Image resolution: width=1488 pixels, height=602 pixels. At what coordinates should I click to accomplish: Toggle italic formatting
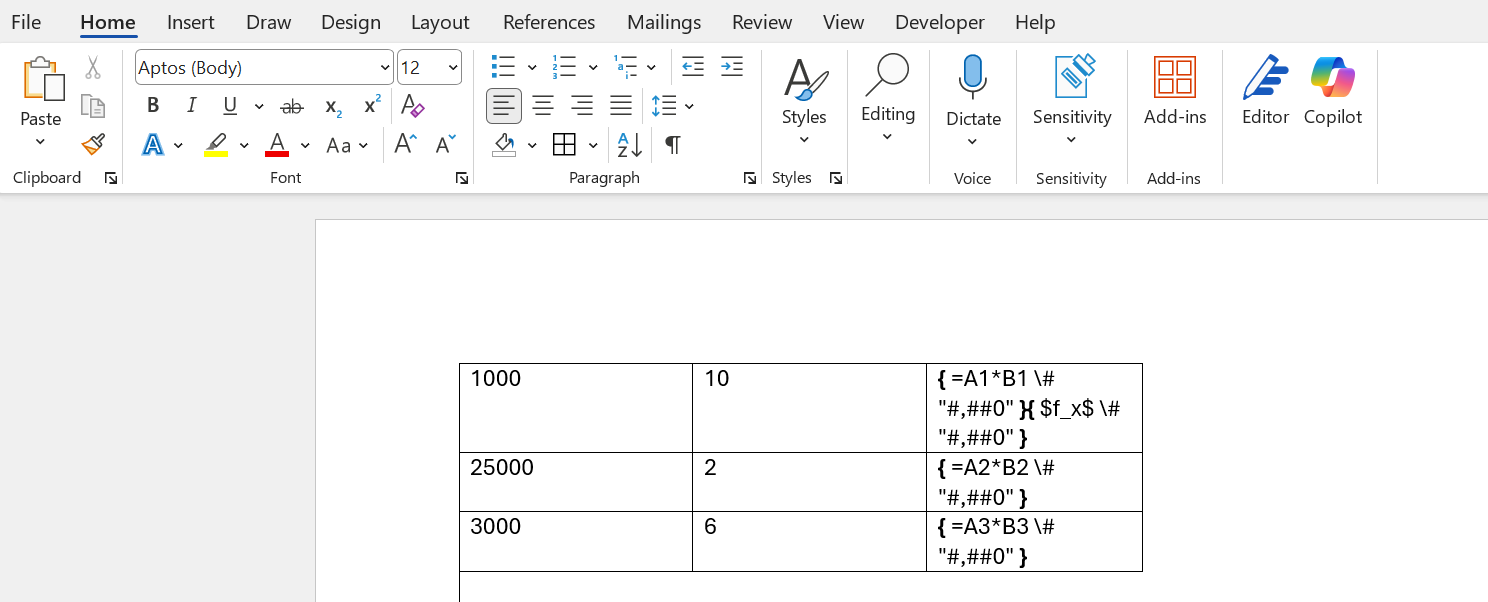coord(192,106)
